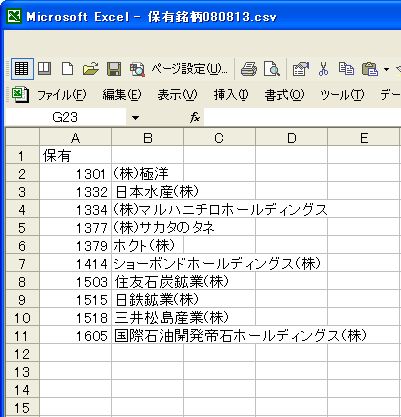The height and width of the screenshot is (417, 401).
Task: Click the Excel icon in the title bar
Action: click(x=14, y=16)
